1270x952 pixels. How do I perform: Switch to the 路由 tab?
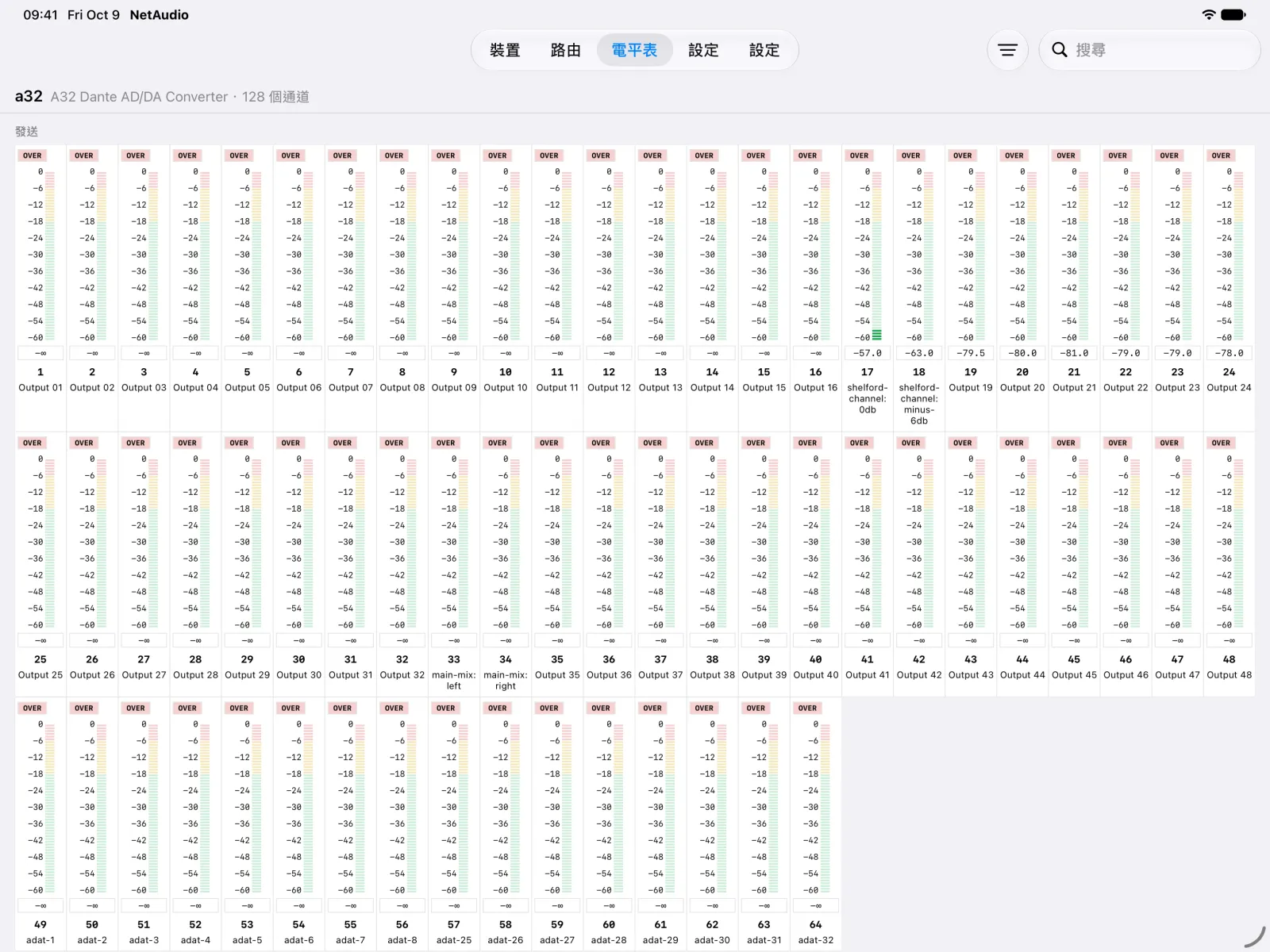coord(566,50)
